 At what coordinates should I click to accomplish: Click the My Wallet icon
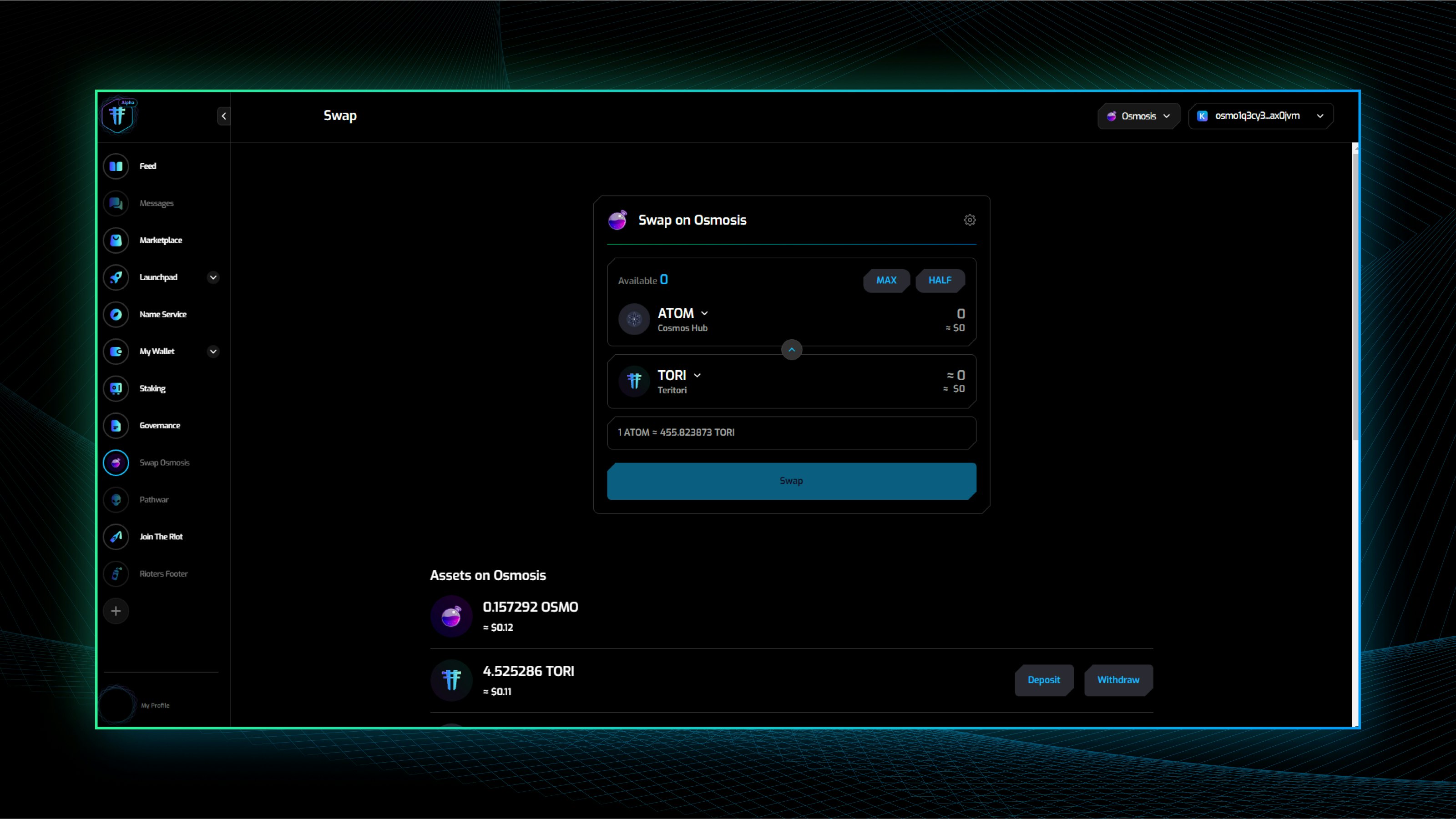116,352
